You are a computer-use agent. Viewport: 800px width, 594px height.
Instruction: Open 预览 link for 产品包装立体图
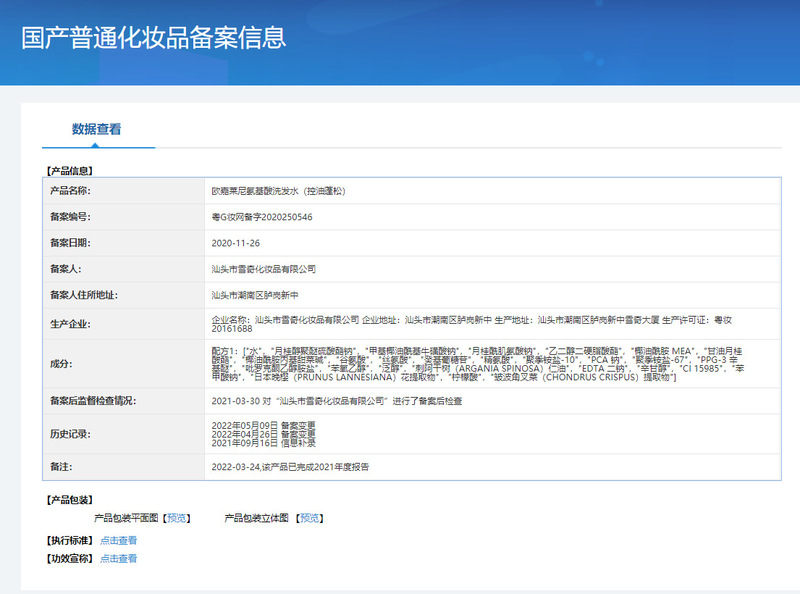[x=311, y=518]
